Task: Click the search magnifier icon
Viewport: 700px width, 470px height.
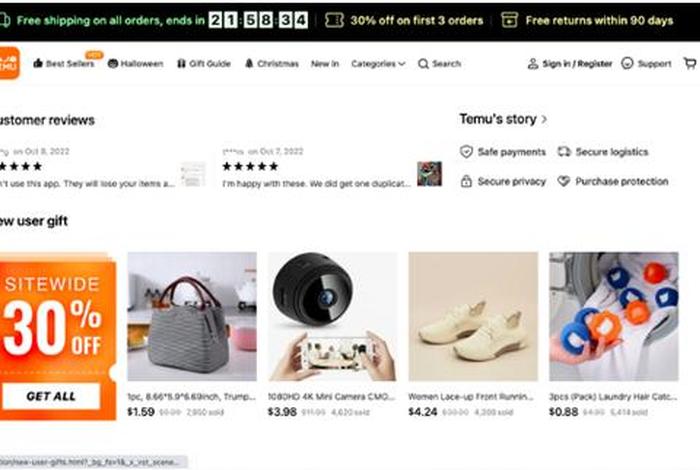Action: coord(423,63)
